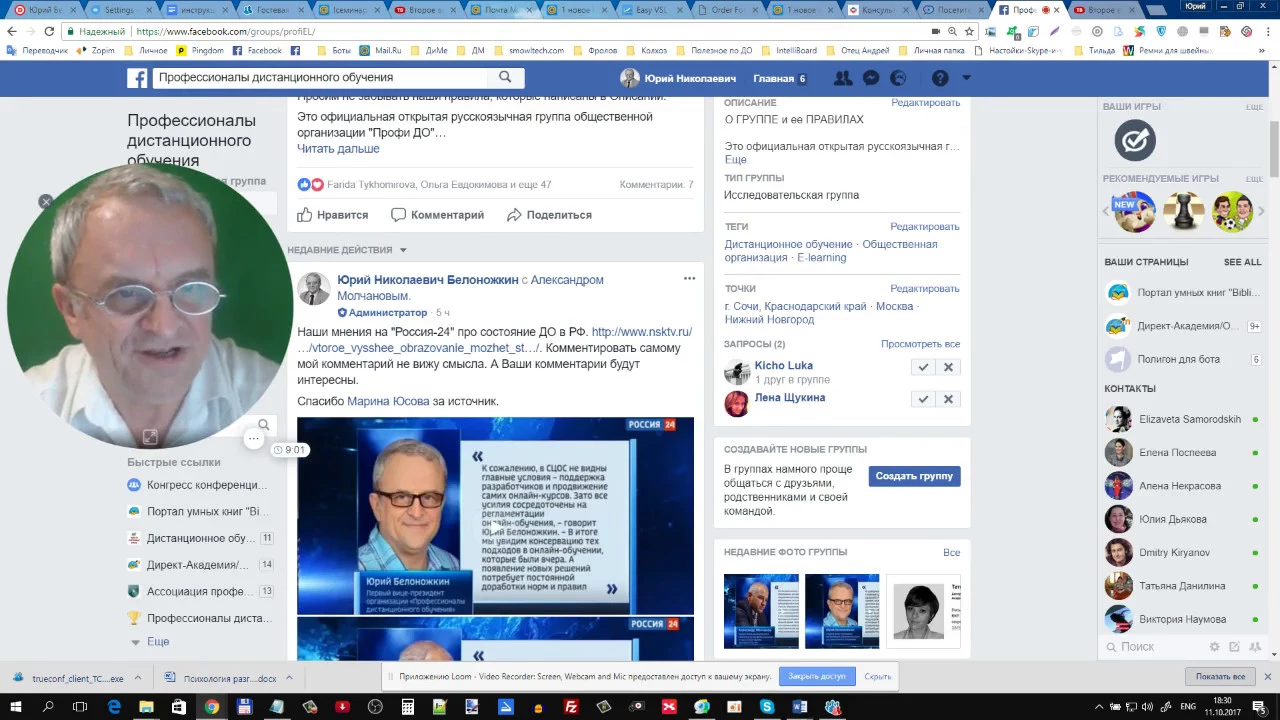Expand Недавние действия sorting dropdown

tap(348, 250)
